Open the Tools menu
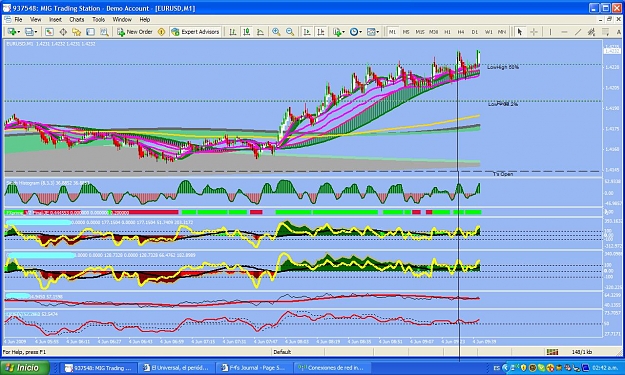The width and height of the screenshot is (625, 375). (98, 20)
